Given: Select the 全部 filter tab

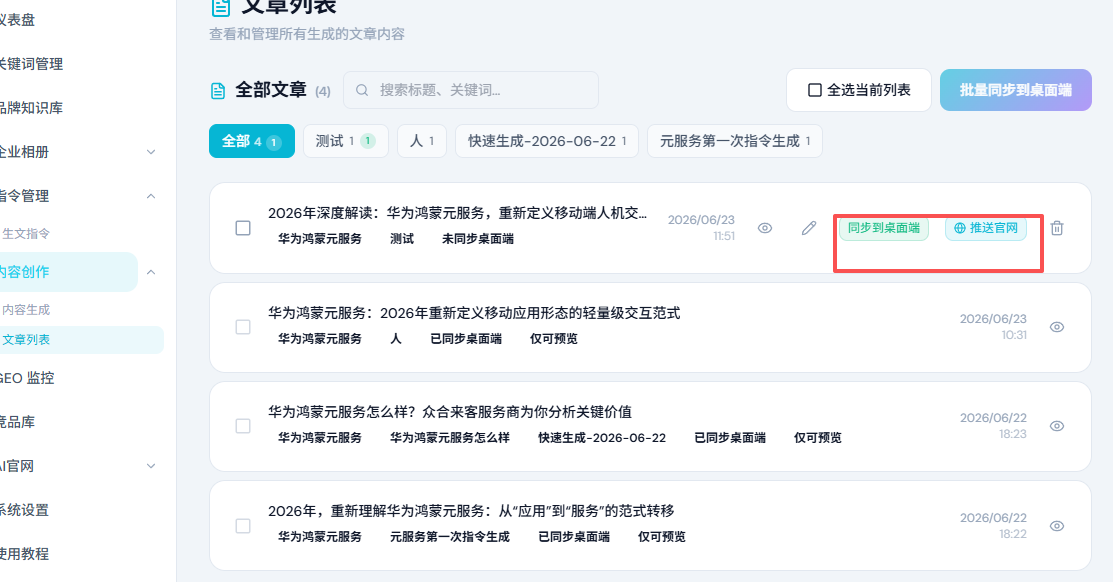Looking at the screenshot, I should [x=252, y=141].
